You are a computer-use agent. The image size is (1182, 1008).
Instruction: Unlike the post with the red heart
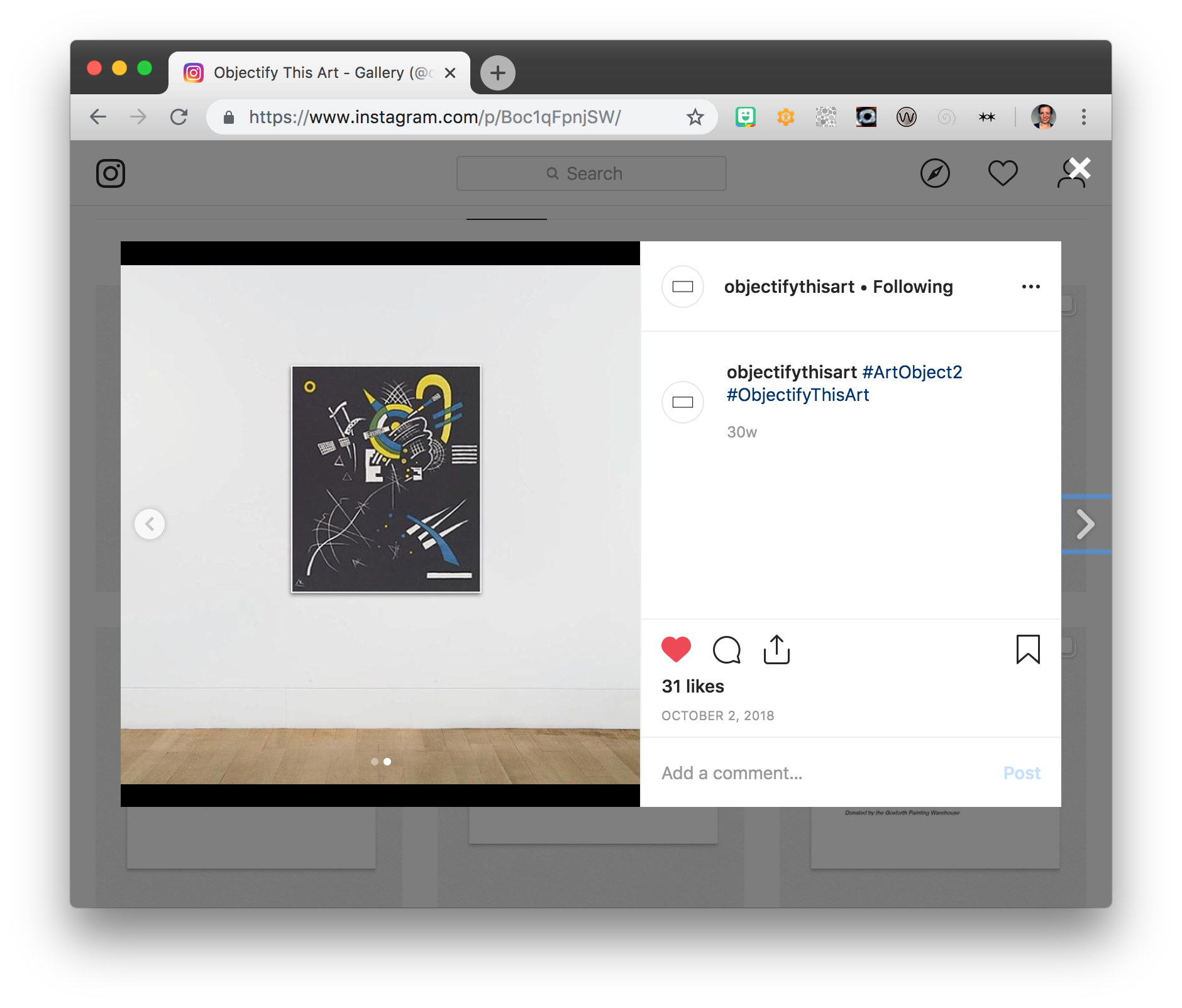[x=676, y=649]
